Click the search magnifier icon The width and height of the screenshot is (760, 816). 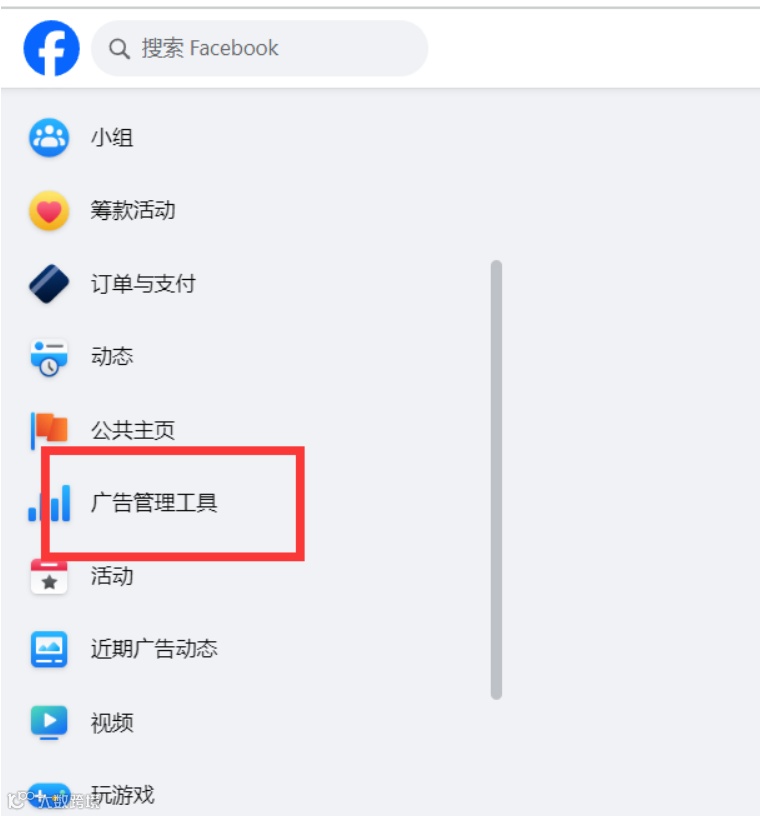[119, 49]
